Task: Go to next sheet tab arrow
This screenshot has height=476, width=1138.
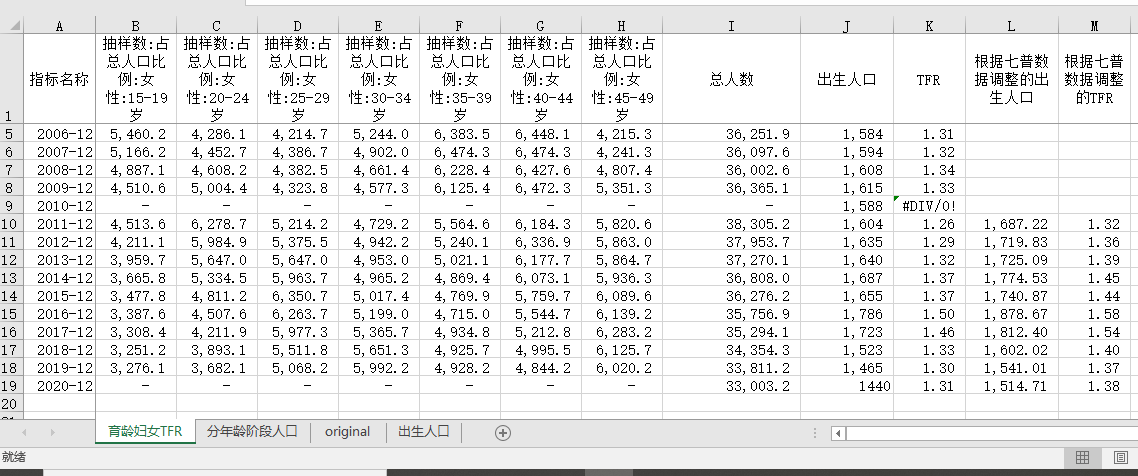Action: click(52, 432)
